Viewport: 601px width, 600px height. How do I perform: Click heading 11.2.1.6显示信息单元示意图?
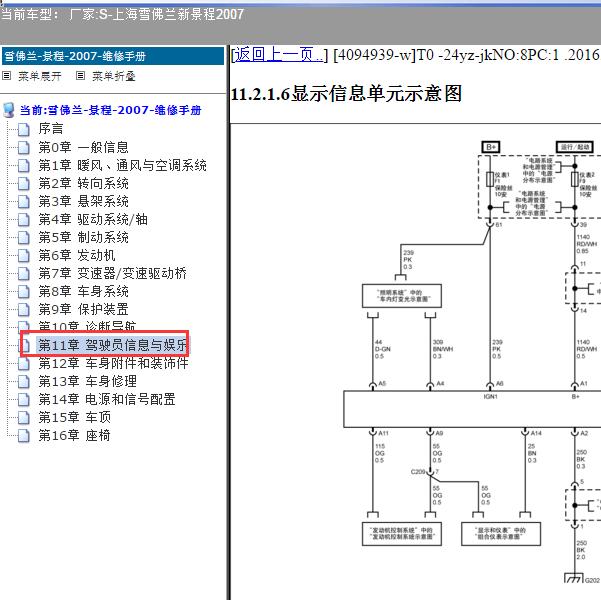[x=346, y=94]
